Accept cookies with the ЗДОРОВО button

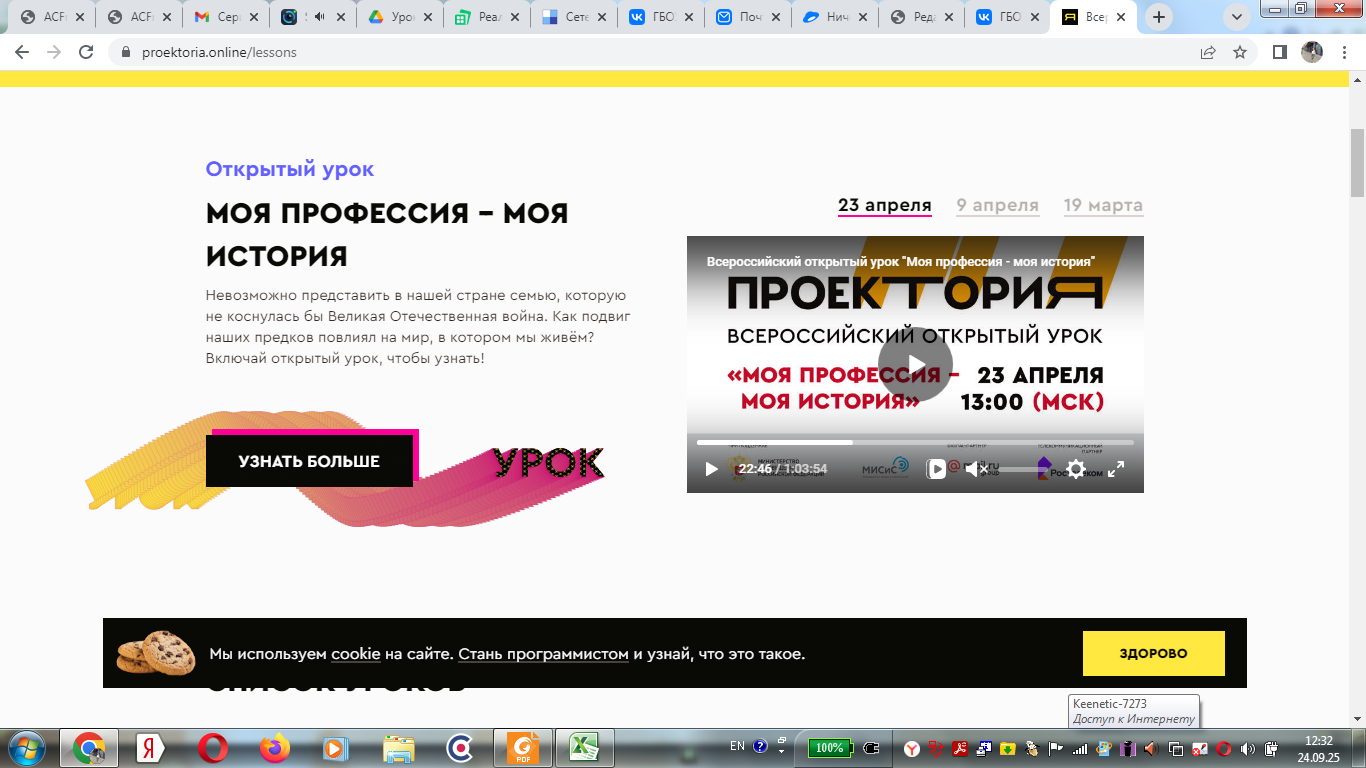tap(1153, 653)
